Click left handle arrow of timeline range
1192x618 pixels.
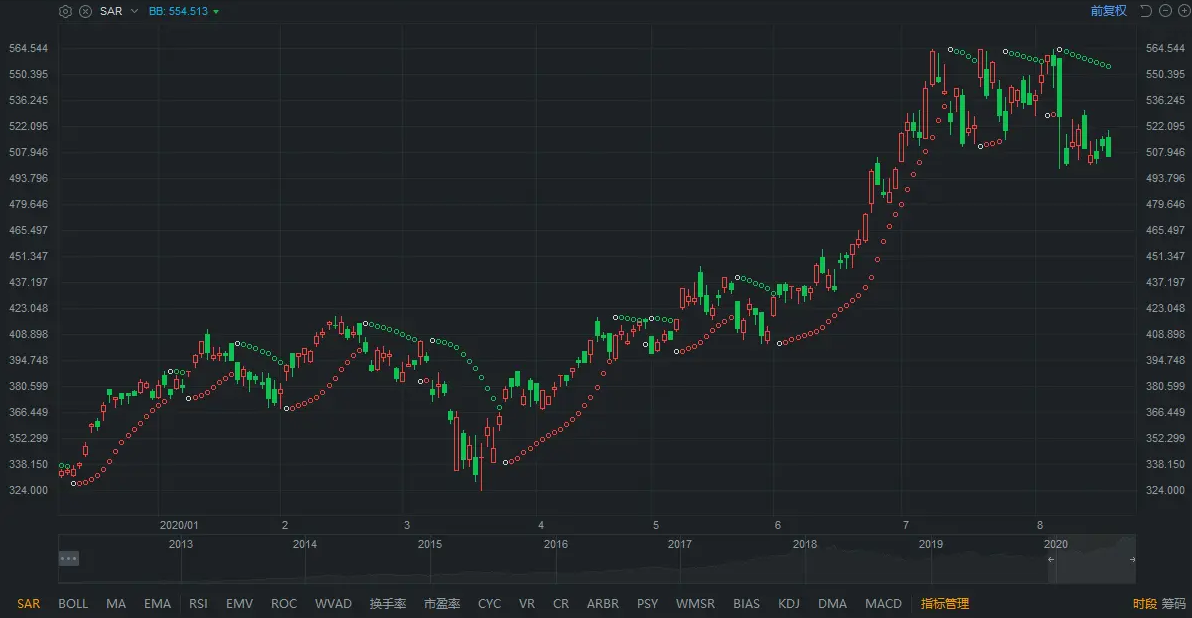coord(1050,560)
